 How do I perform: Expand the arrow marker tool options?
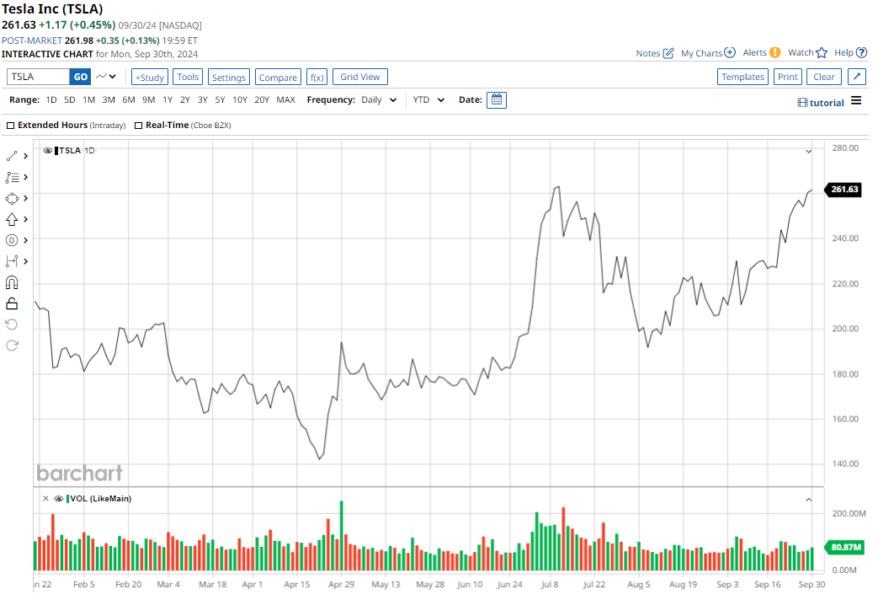tap(25, 219)
